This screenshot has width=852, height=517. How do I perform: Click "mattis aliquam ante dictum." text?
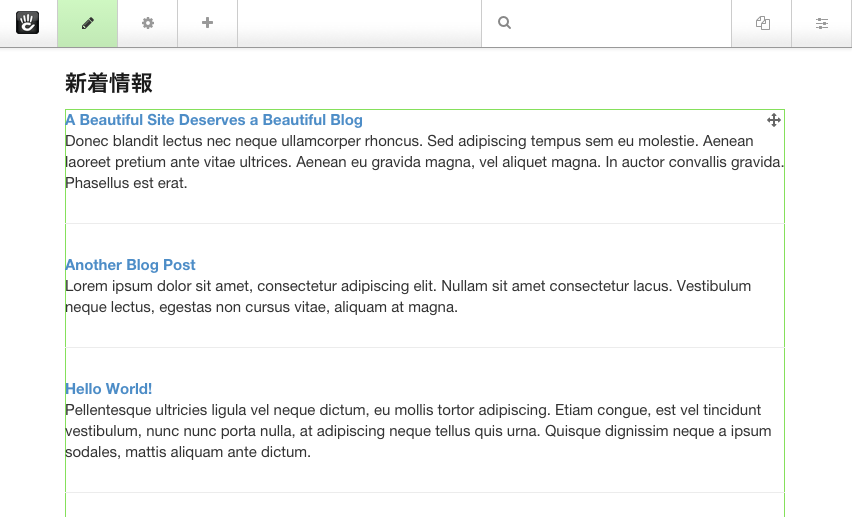pyautogui.click(x=221, y=452)
